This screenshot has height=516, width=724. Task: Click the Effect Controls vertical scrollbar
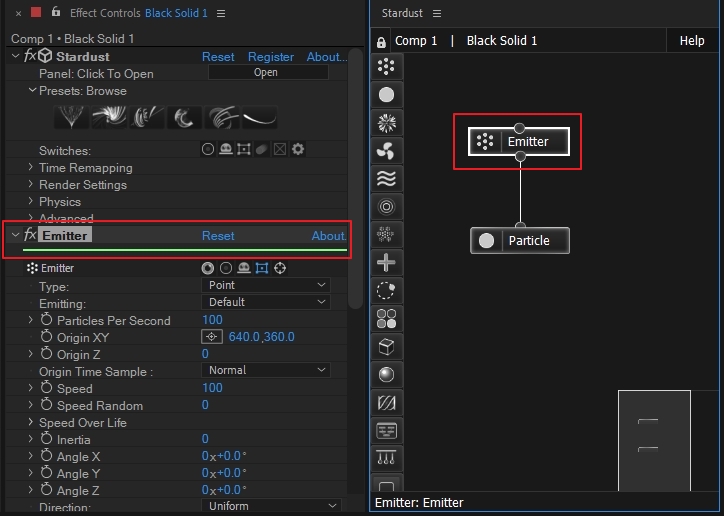pyautogui.click(x=356, y=178)
